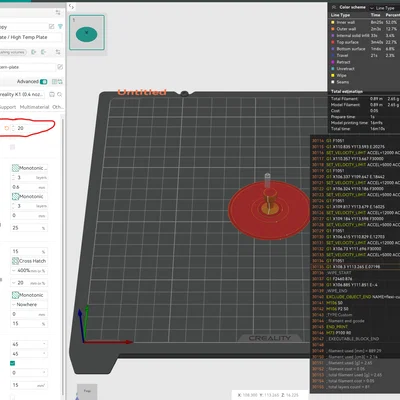Click the orange reset arrow next to value 20
This screenshot has width=400, height=400.
(x=6, y=128)
